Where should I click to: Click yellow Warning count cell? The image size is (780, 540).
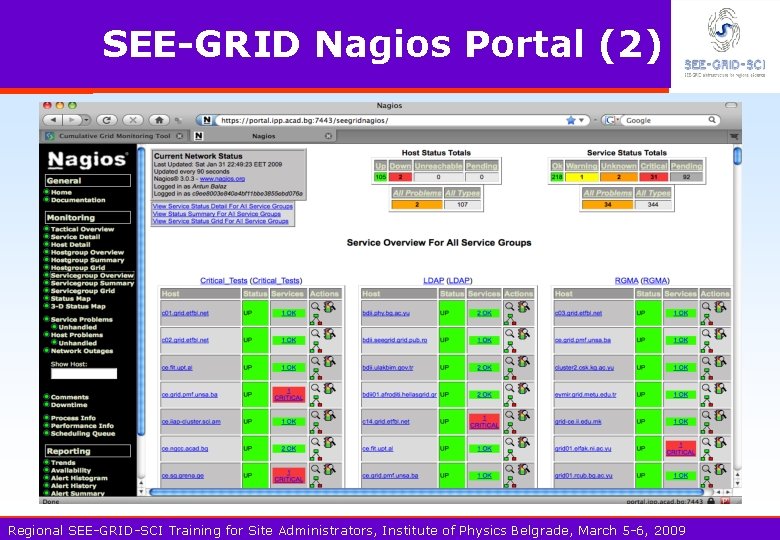(581, 177)
